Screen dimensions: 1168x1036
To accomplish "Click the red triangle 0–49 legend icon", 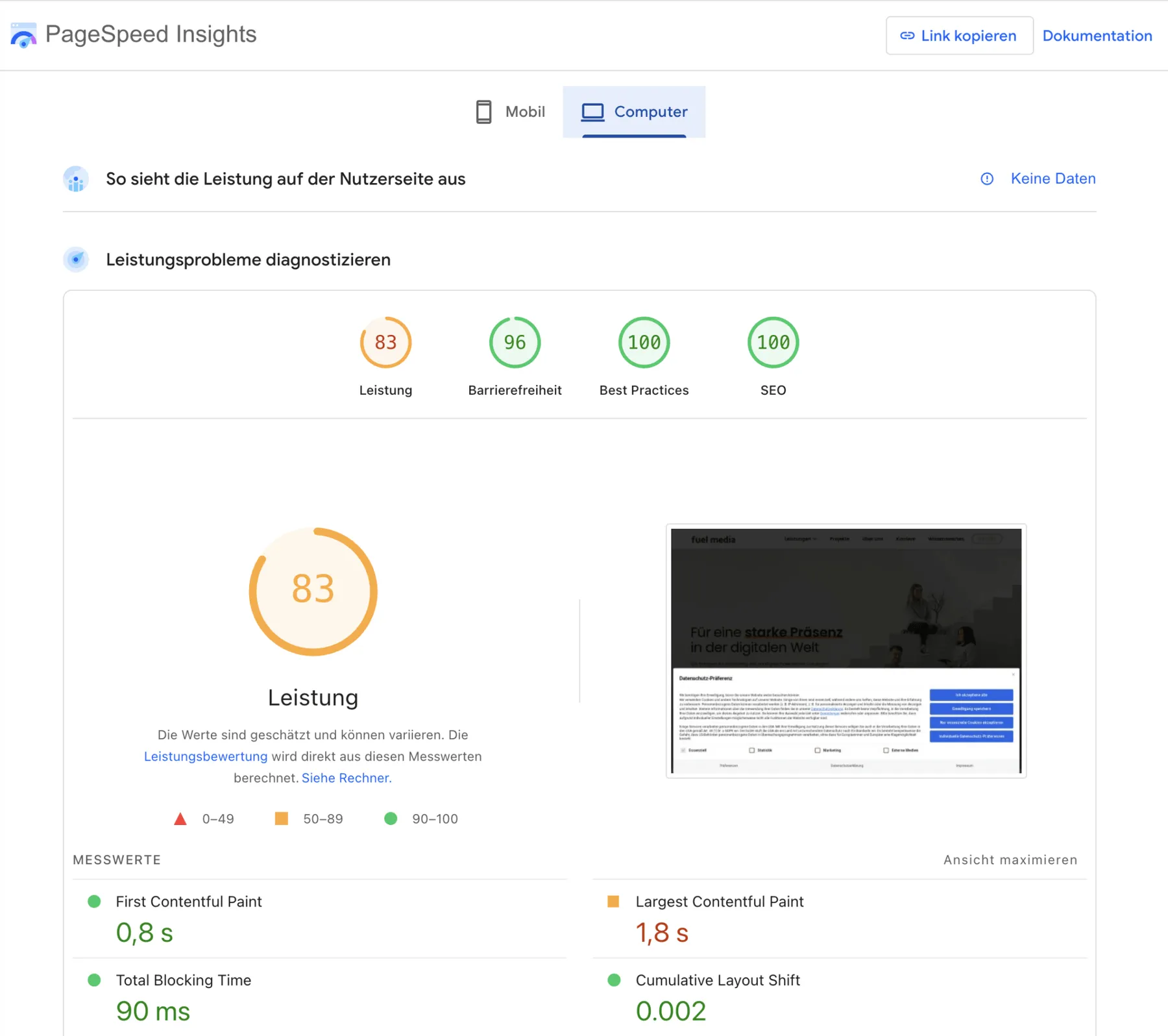I will [x=180, y=819].
